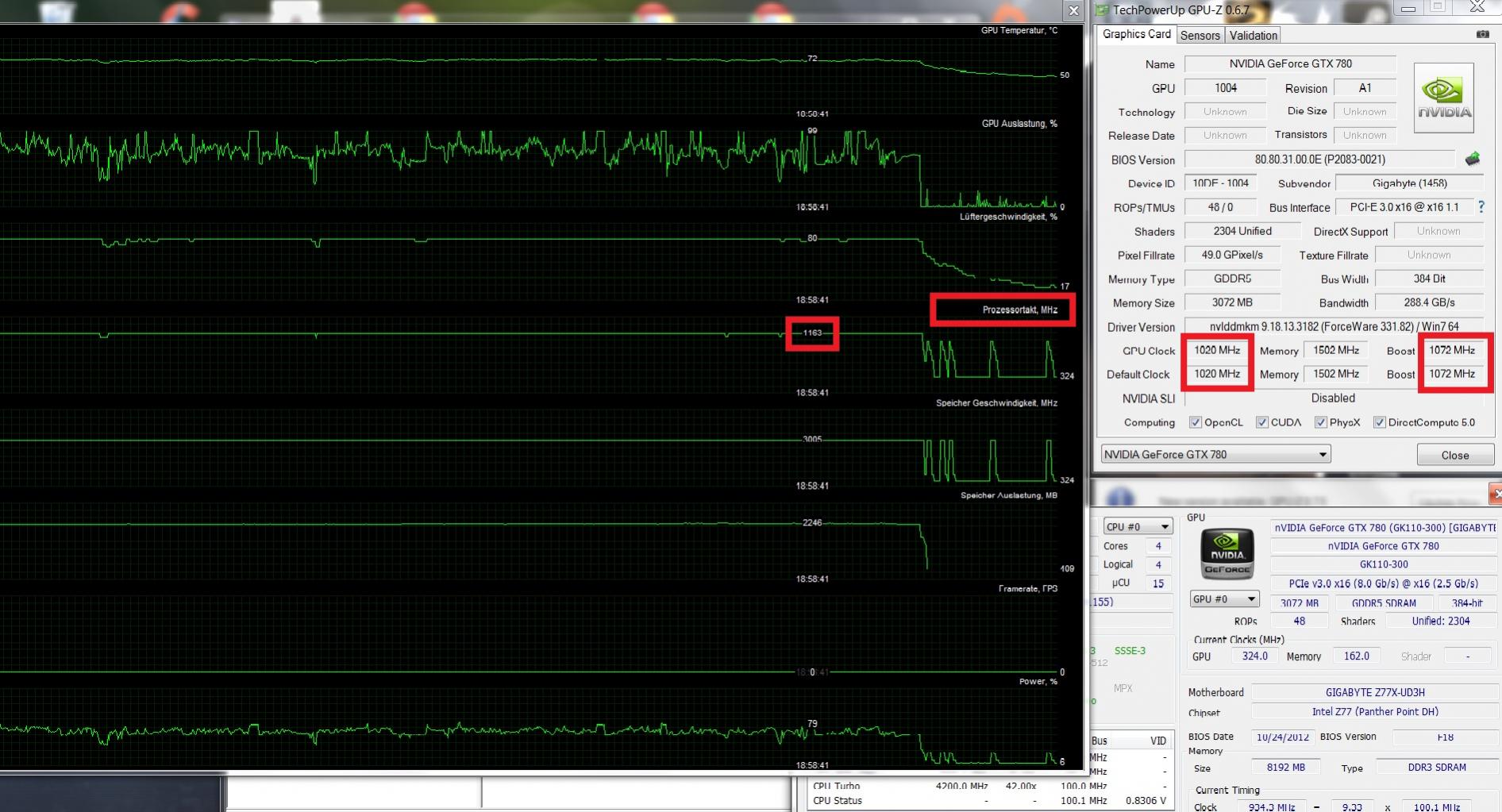Select the Default Clock 1020 MHz field
Screen dimensions: 1502x812
(1217, 374)
